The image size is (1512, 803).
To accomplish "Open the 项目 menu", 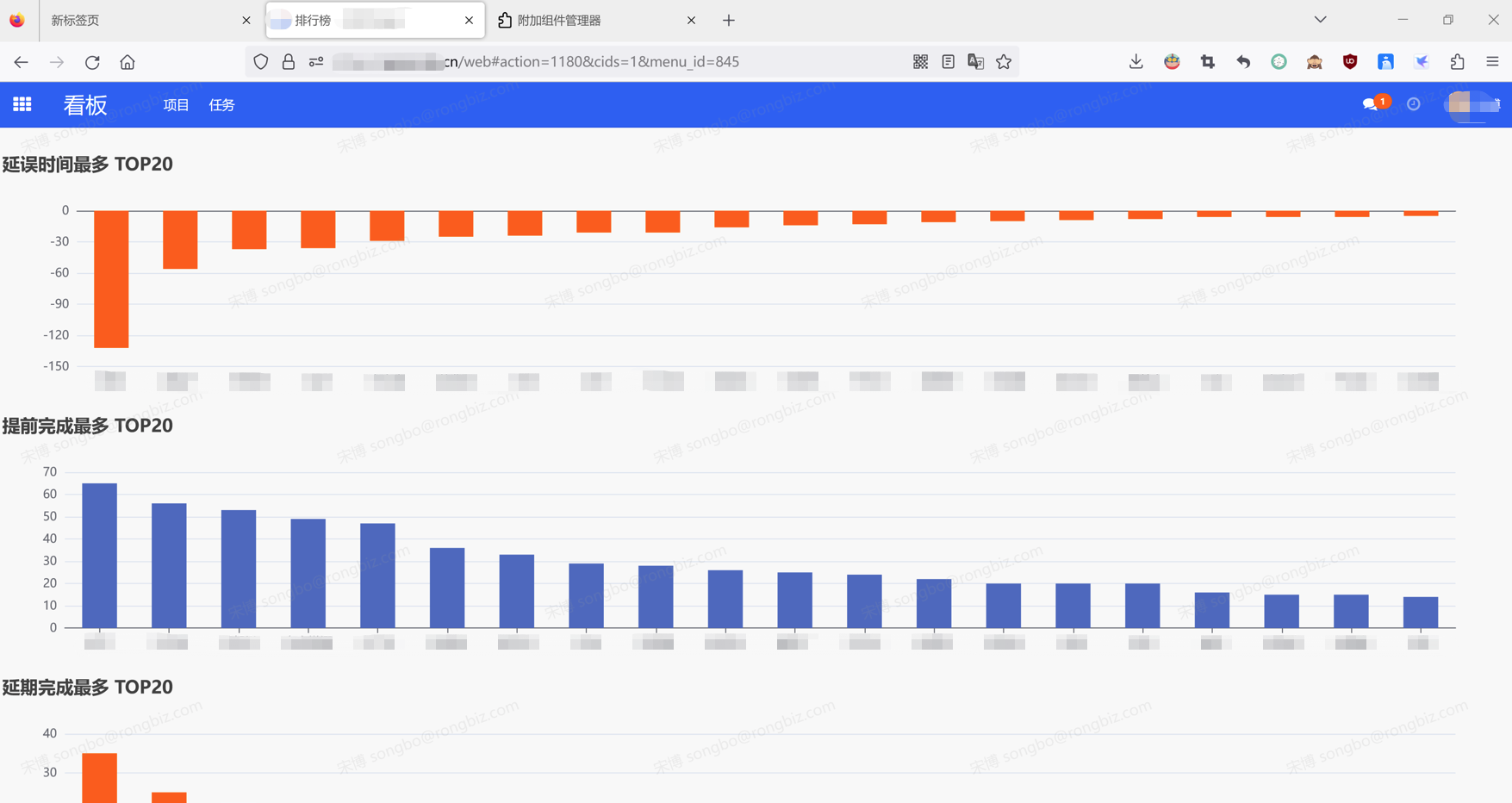I will pyautogui.click(x=176, y=105).
